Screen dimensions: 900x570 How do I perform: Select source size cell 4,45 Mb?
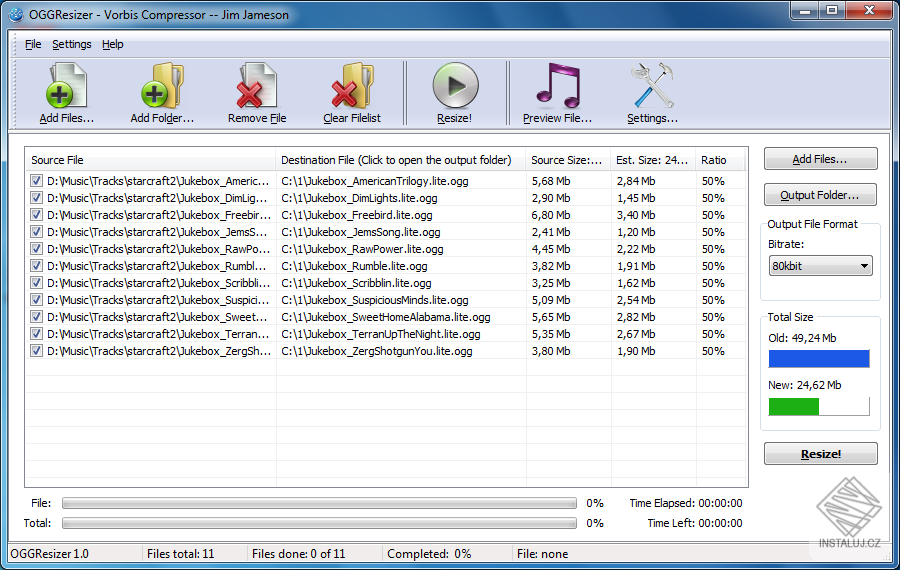[550, 249]
